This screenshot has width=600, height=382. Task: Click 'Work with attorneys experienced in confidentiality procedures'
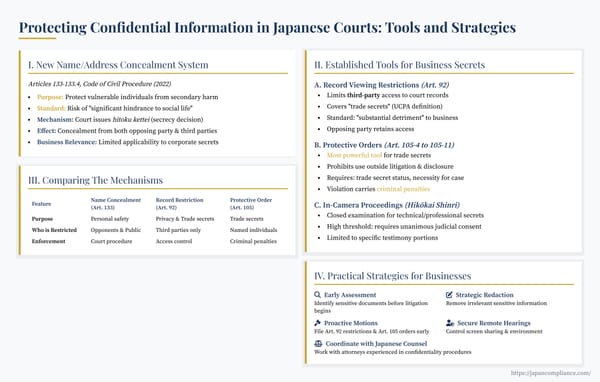[x=393, y=352]
